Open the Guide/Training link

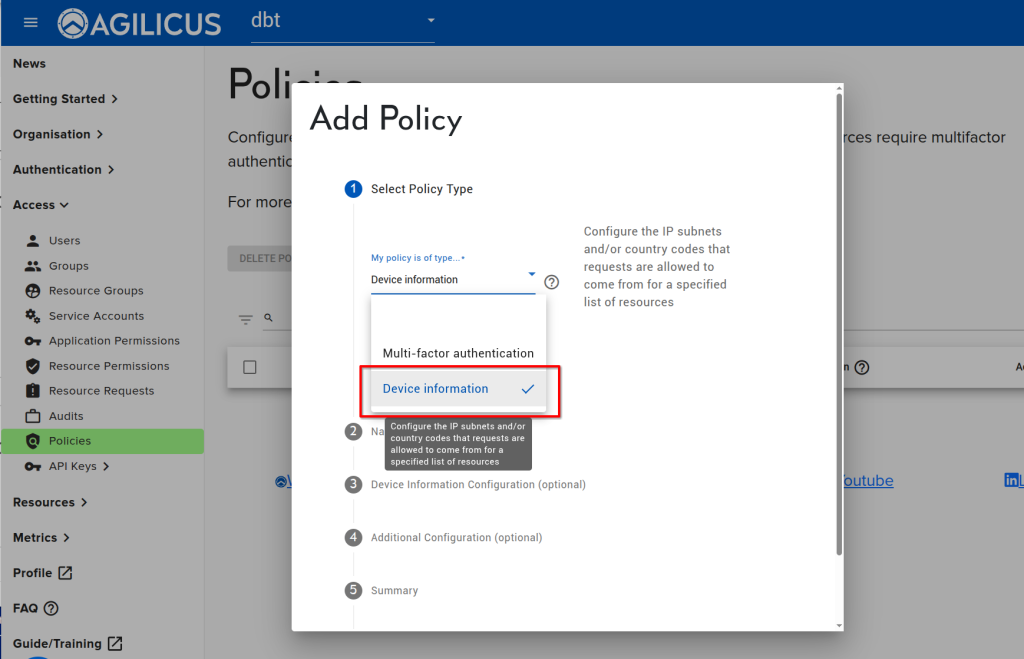pyautogui.click(x=67, y=644)
